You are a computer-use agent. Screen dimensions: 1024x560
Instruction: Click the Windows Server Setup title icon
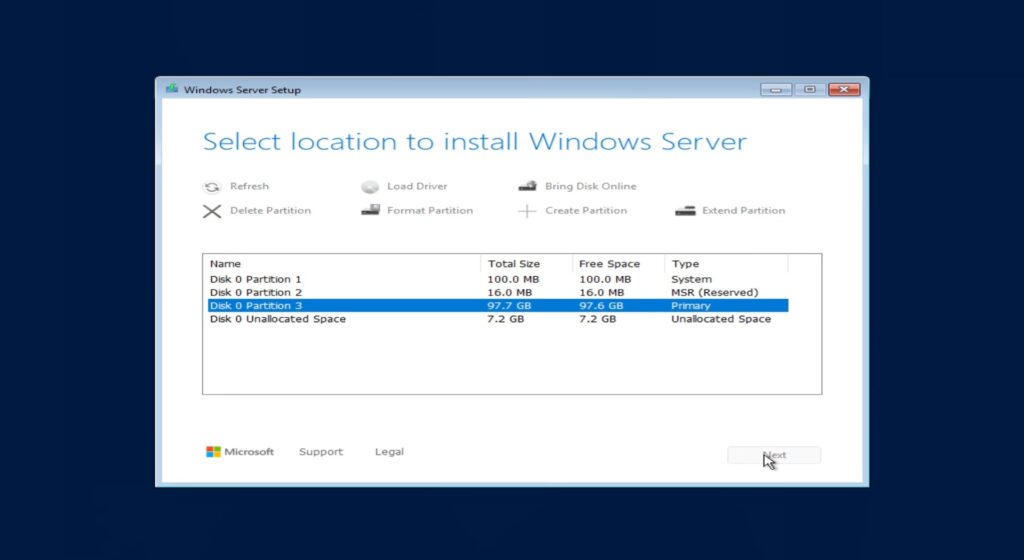(x=172, y=89)
